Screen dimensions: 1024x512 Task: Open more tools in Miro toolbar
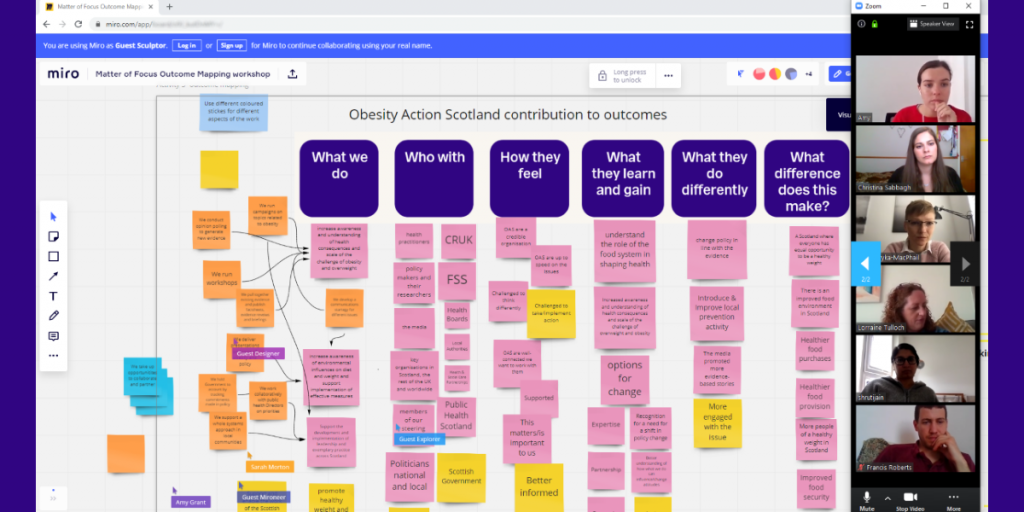click(54, 356)
